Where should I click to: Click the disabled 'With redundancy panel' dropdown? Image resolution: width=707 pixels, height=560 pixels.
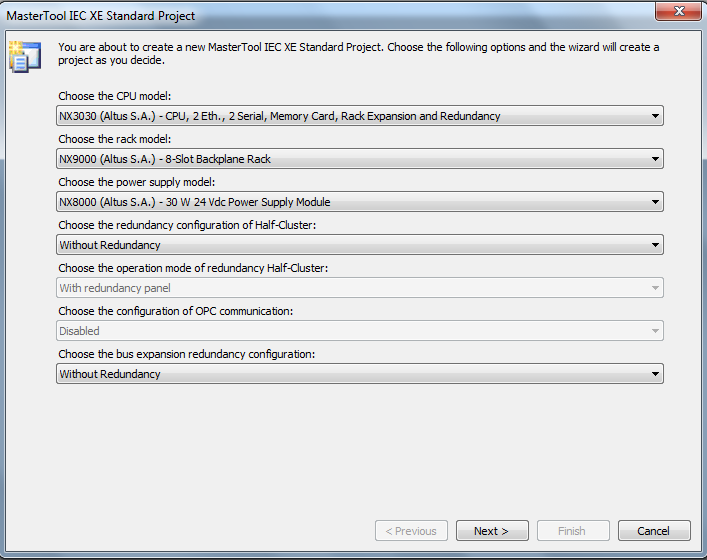360,288
